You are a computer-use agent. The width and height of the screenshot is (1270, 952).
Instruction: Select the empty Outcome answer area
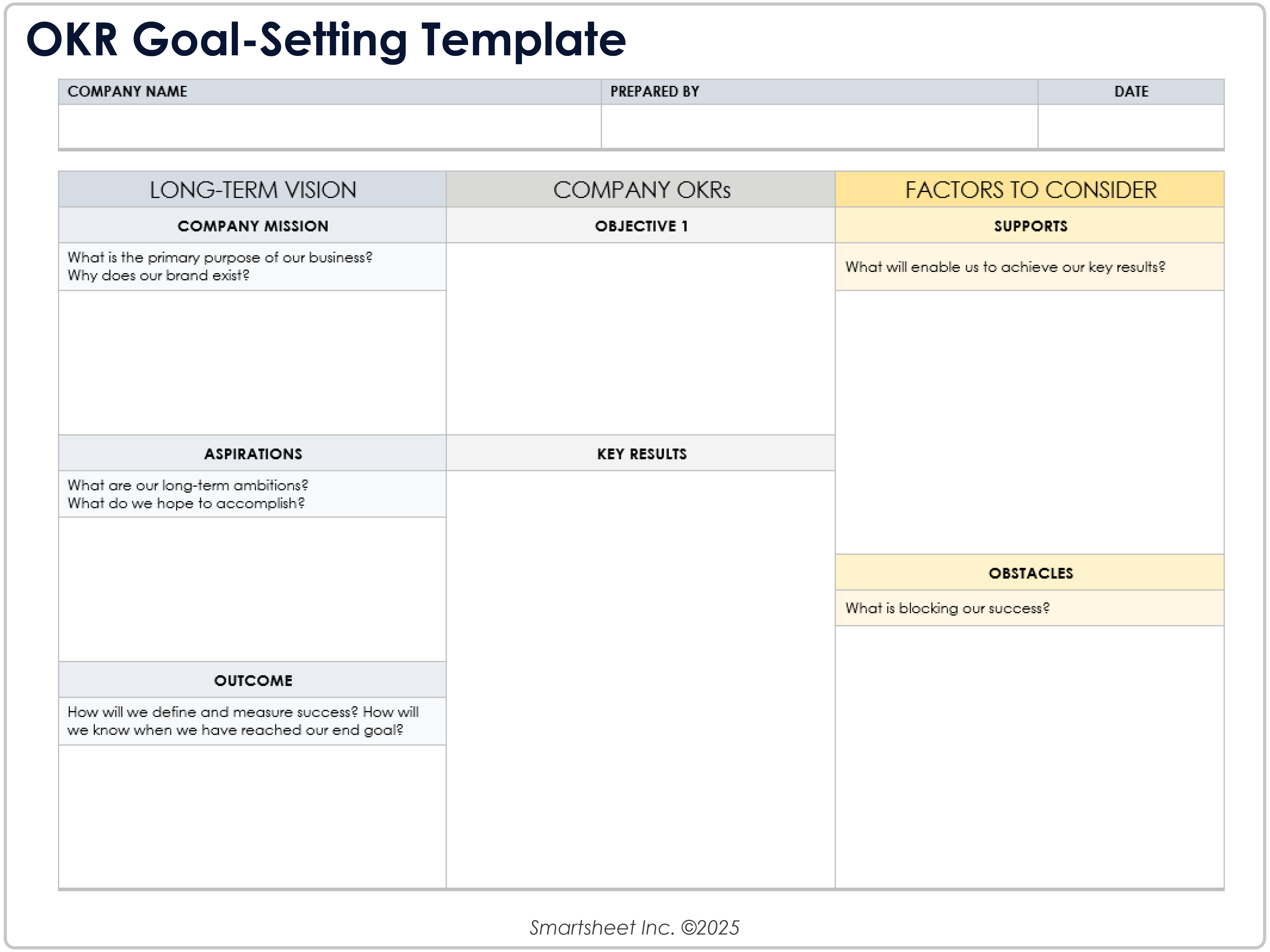coord(252,816)
